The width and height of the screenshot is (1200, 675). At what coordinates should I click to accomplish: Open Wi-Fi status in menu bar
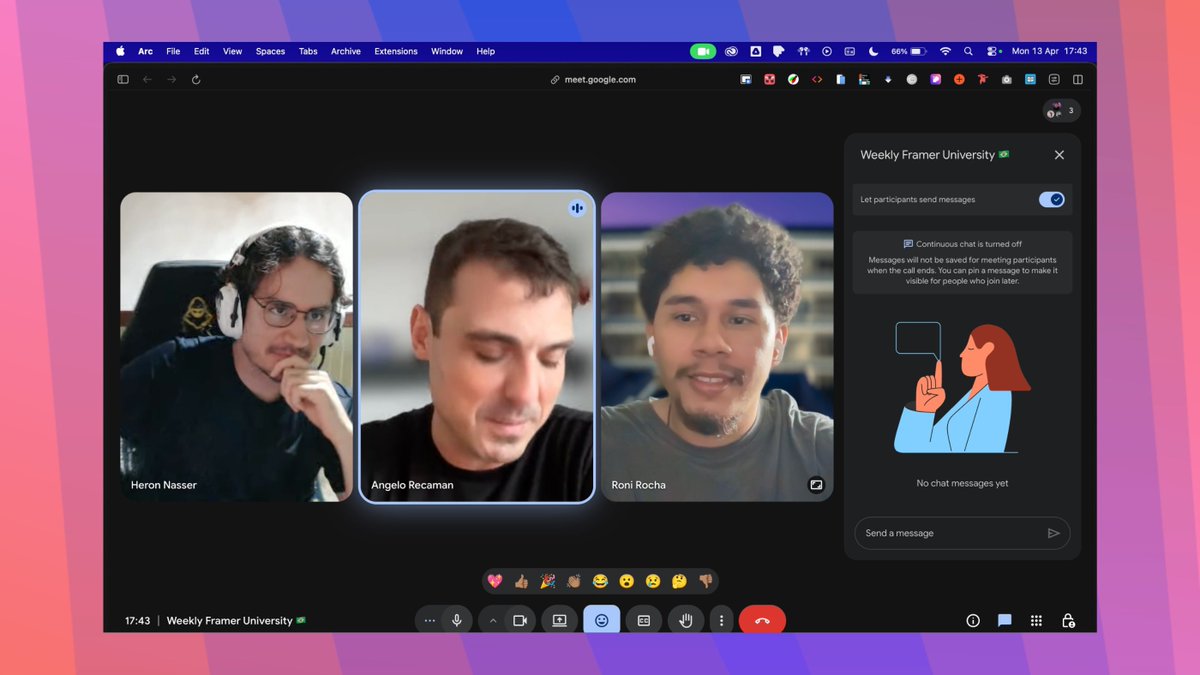point(945,51)
